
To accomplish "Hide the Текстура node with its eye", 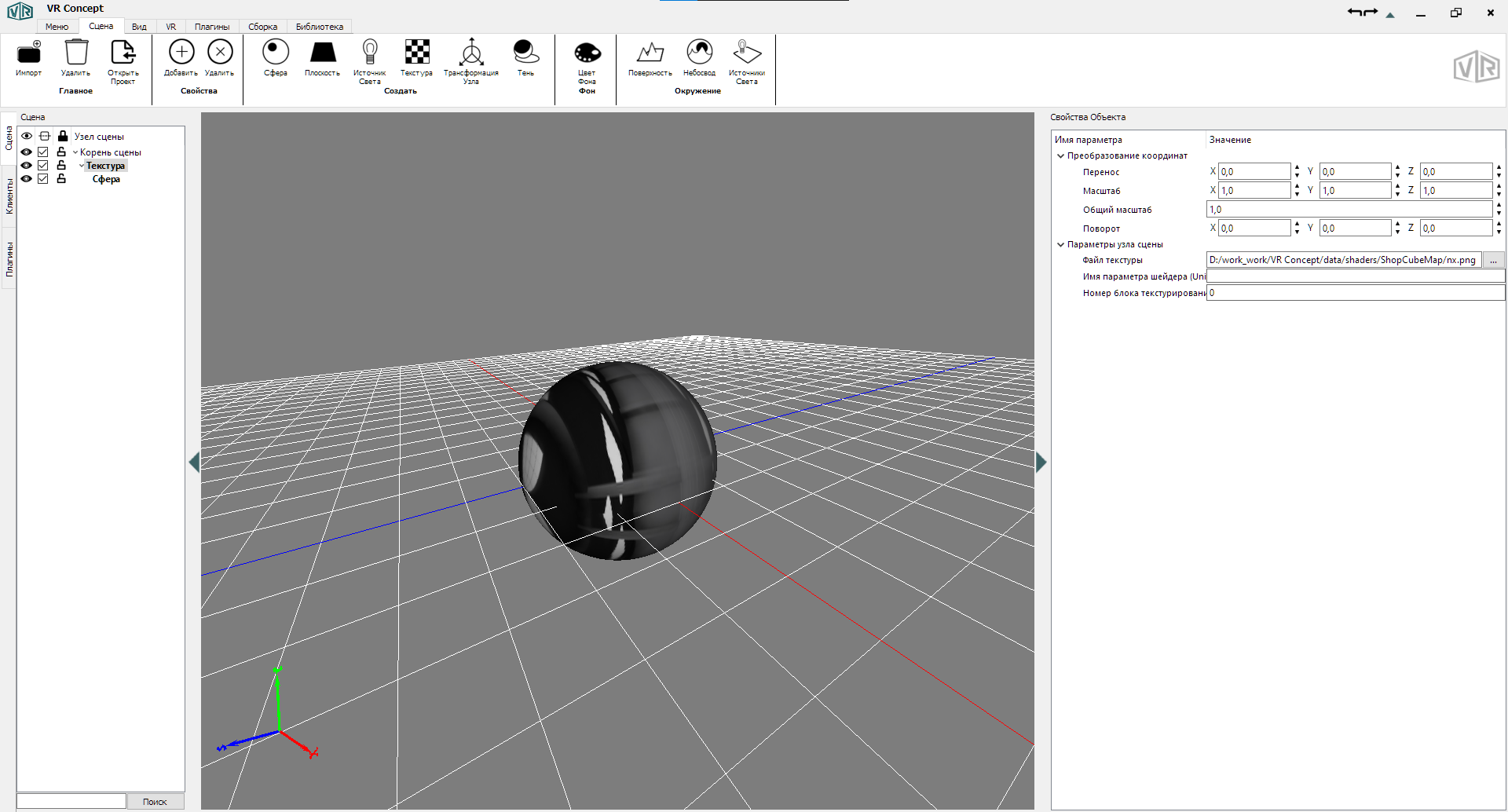I will pos(27,165).
